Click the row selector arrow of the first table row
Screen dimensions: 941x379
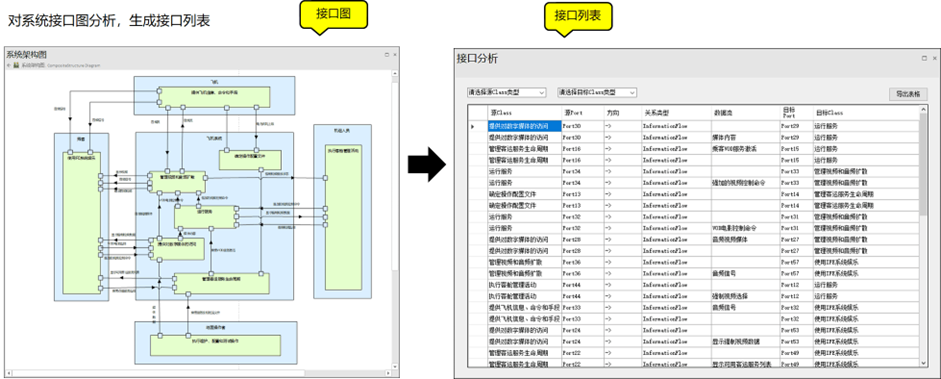click(x=472, y=127)
